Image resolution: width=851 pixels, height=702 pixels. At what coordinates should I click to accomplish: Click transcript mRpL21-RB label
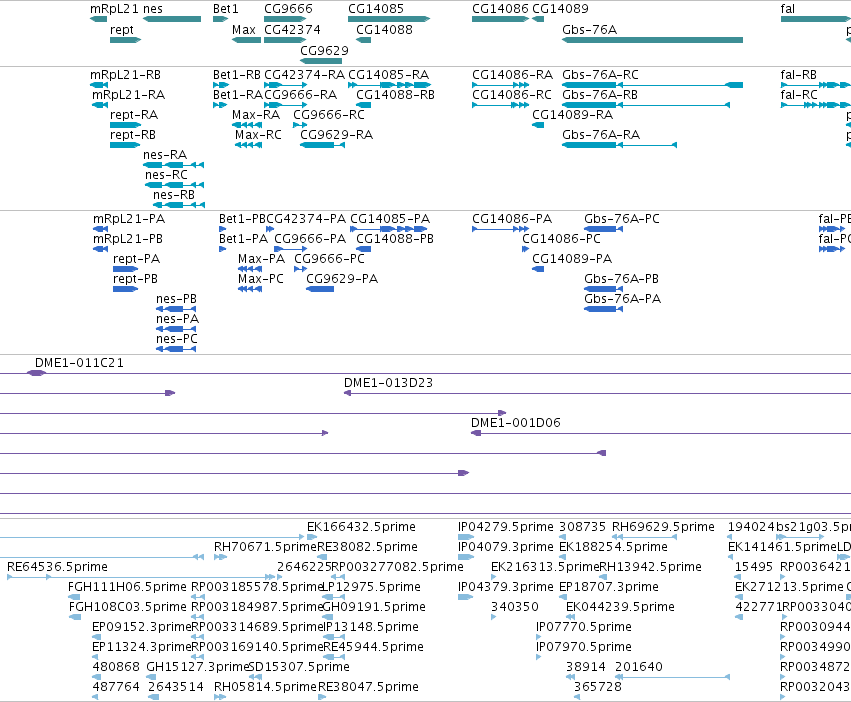tap(125, 75)
